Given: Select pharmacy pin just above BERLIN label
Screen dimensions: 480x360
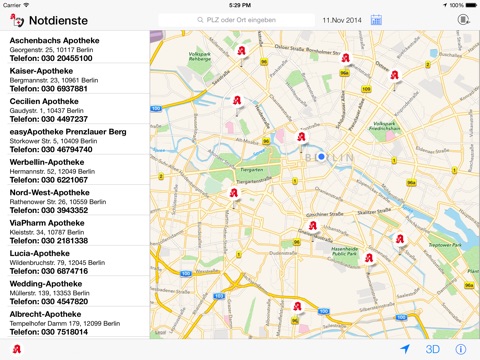Looking at the screenshot, I should point(301,137).
